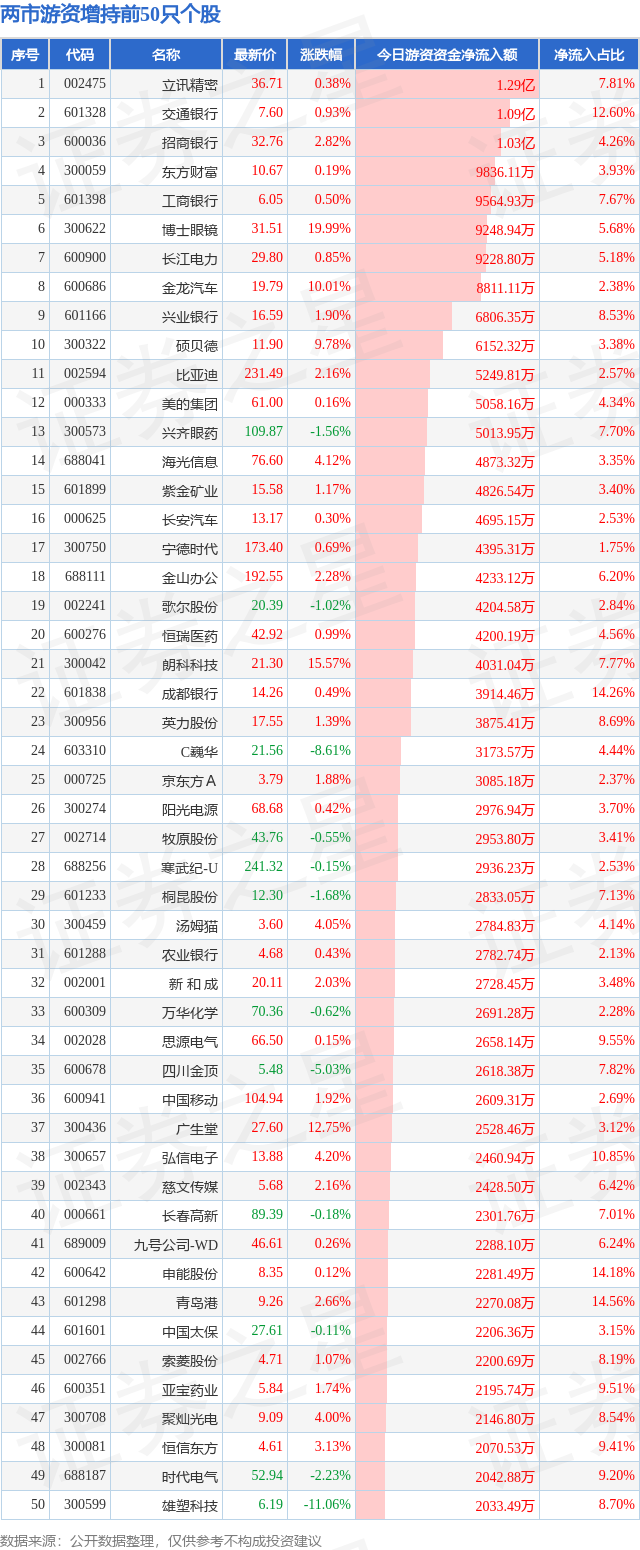Click the -11.06% change for 雄塑科技
Viewport: 640px width, 1550px height.
[327, 1504]
